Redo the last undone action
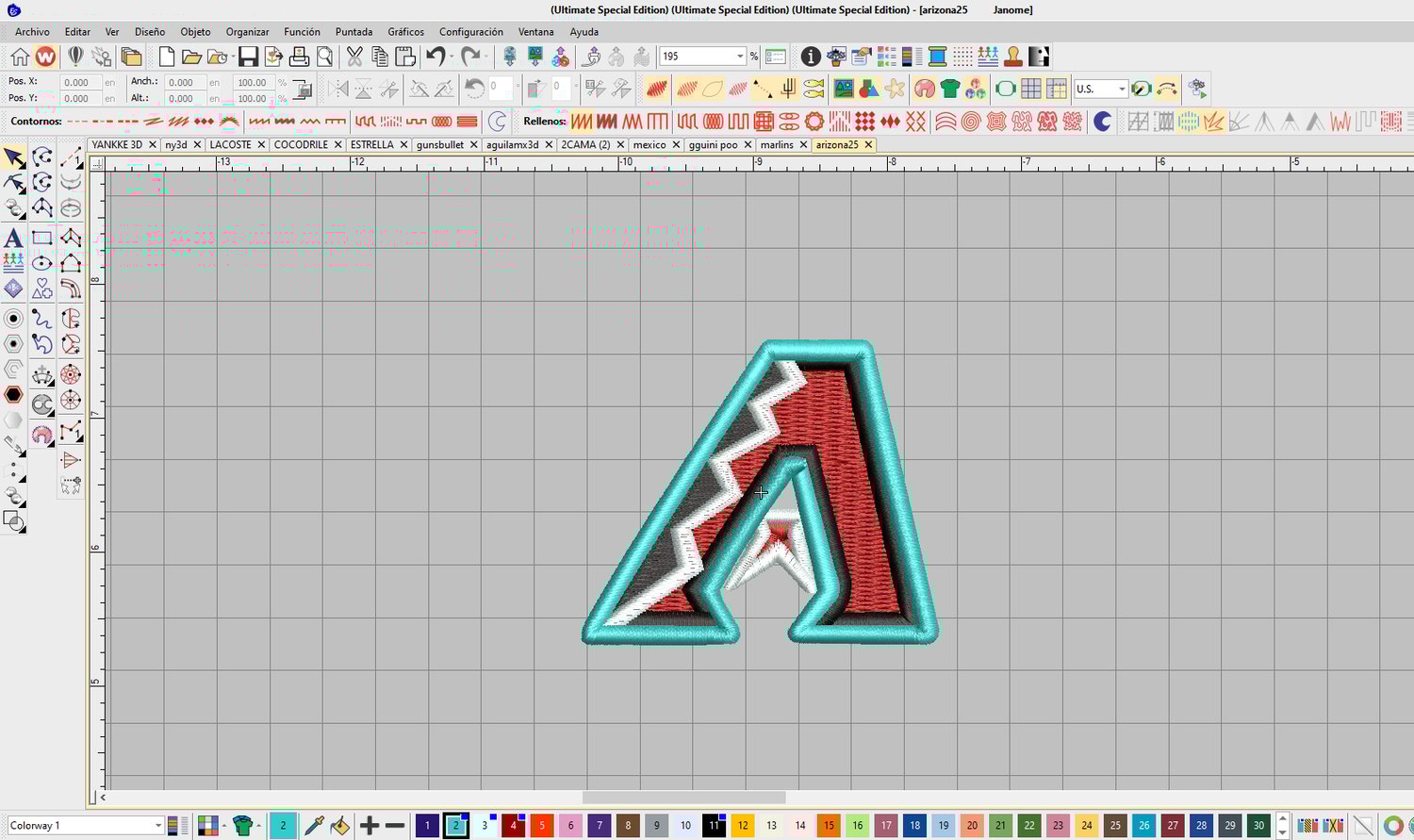The width and height of the screenshot is (1414, 840). tap(470, 57)
